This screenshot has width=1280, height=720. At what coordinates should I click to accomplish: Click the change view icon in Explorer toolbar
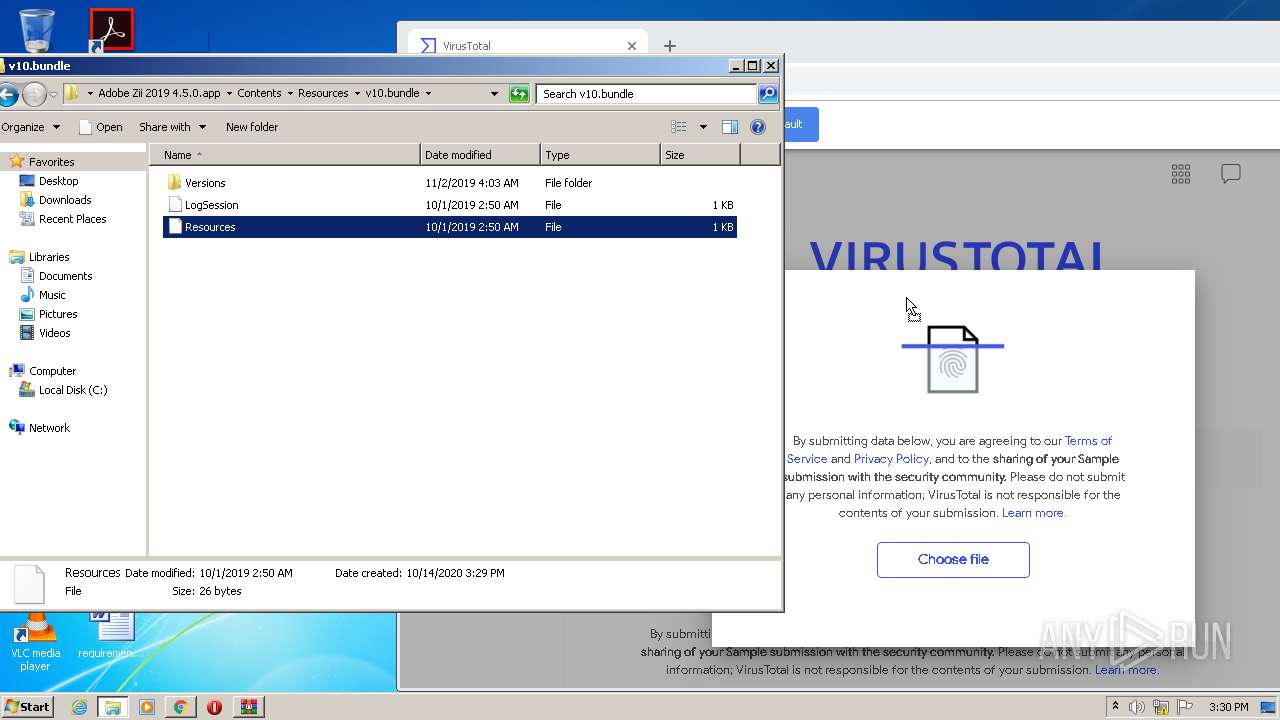[679, 127]
